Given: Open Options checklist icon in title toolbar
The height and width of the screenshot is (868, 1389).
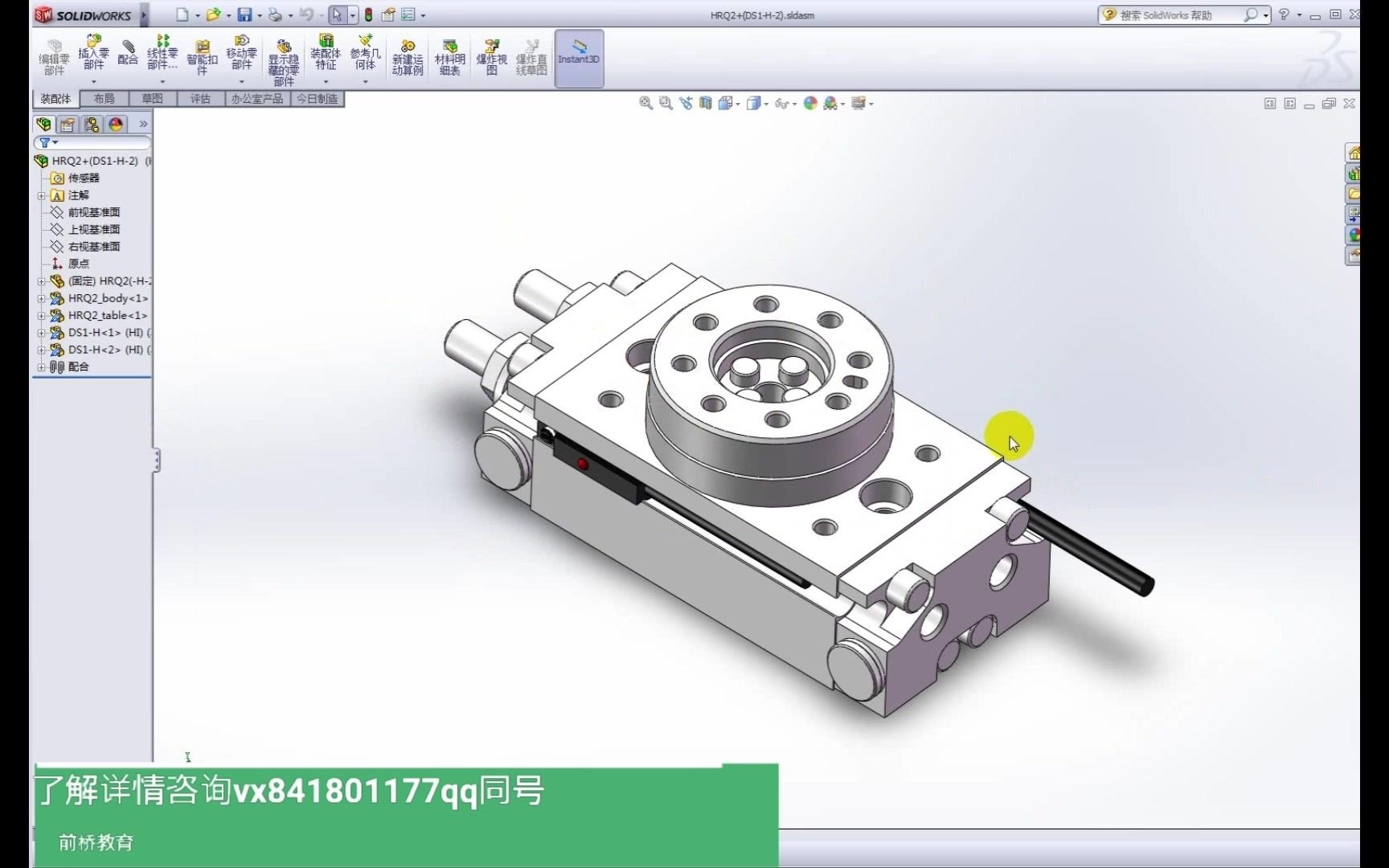Looking at the screenshot, I should [408, 14].
